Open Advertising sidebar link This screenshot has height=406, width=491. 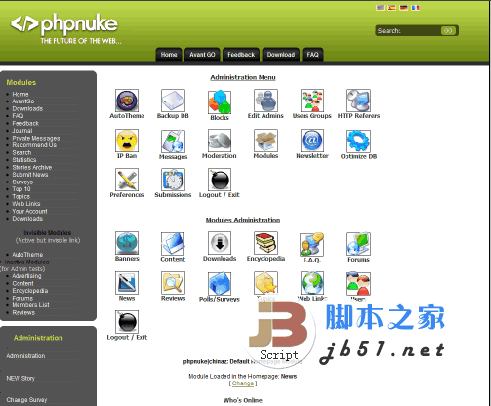coord(27,276)
